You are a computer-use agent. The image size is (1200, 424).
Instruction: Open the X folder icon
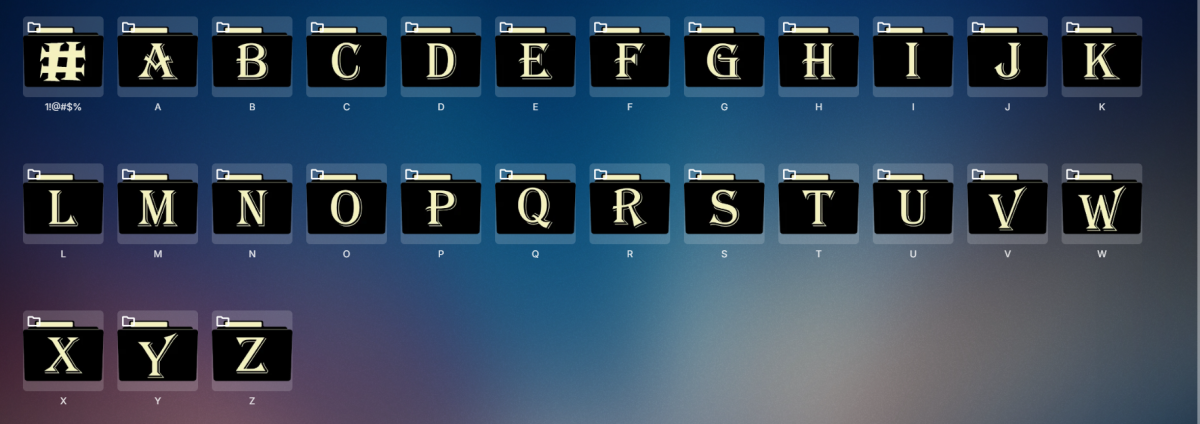point(63,351)
